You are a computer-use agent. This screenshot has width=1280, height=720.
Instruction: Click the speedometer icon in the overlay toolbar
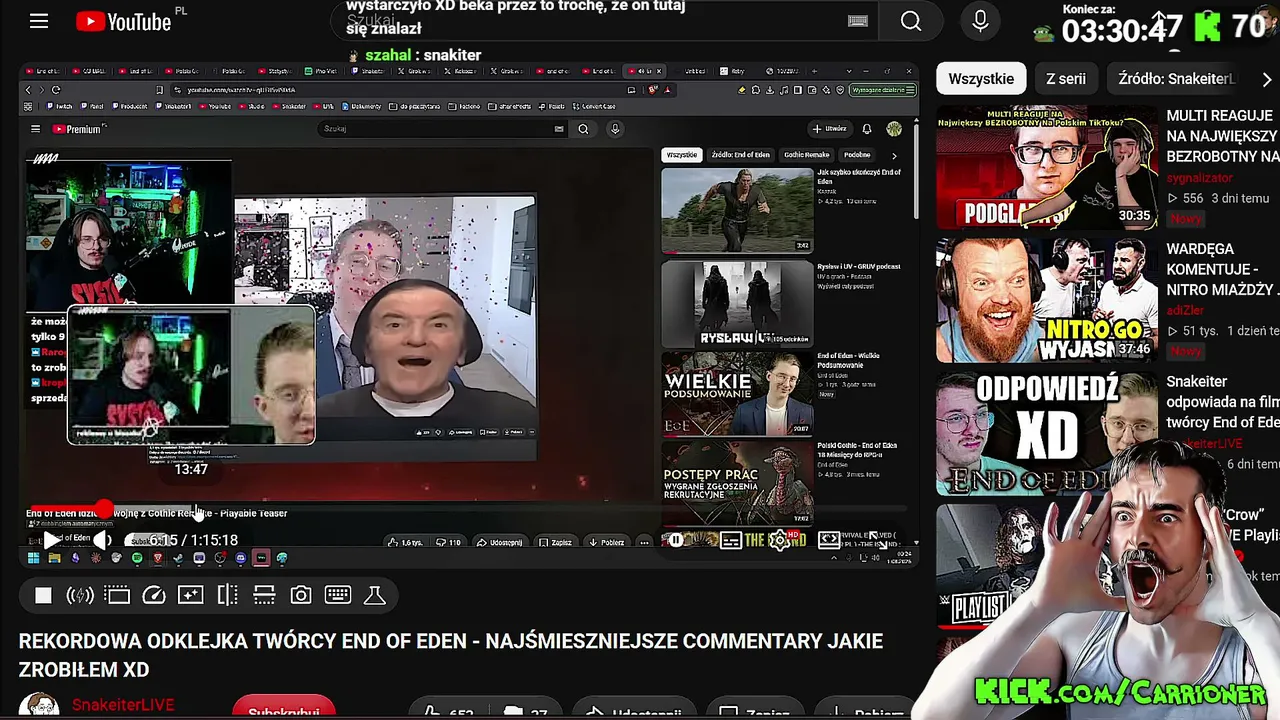(154, 596)
